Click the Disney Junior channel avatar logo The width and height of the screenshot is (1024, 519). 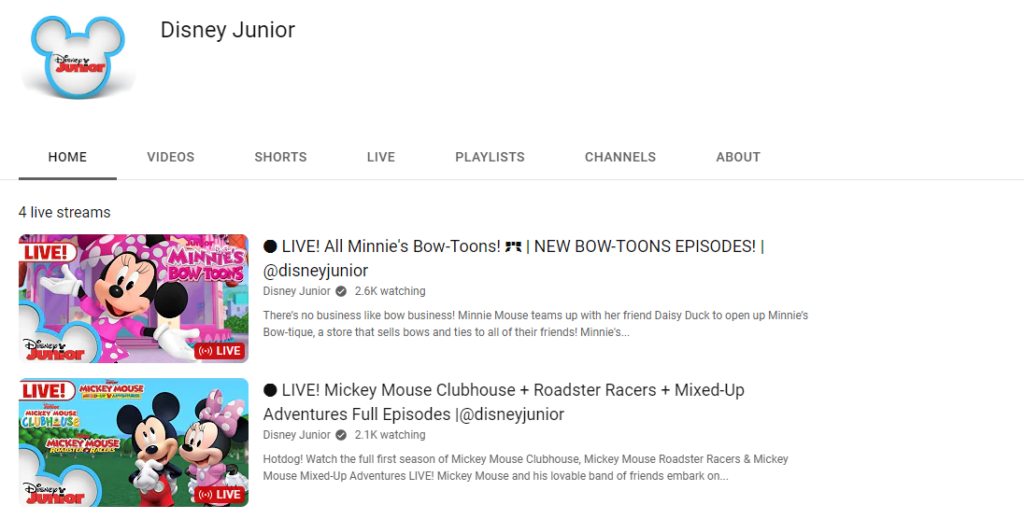coord(80,56)
